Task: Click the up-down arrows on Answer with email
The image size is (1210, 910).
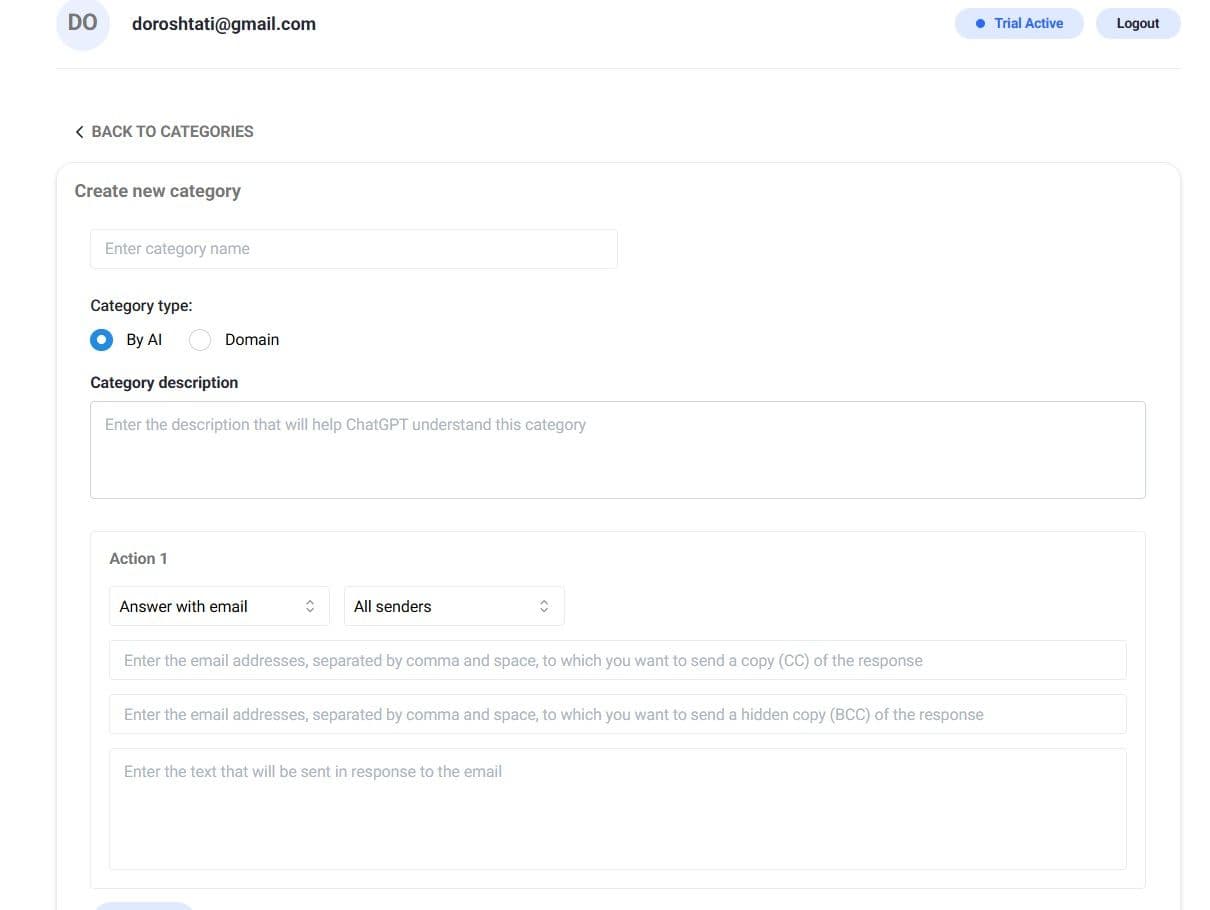Action: tap(310, 606)
